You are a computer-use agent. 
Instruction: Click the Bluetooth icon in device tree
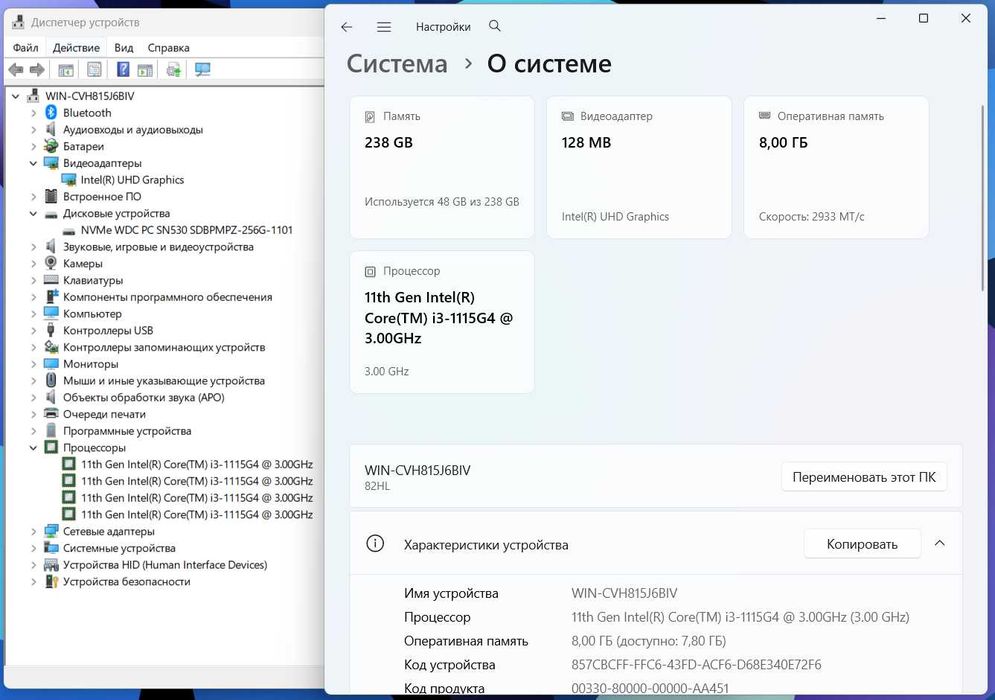pyautogui.click(x=51, y=112)
